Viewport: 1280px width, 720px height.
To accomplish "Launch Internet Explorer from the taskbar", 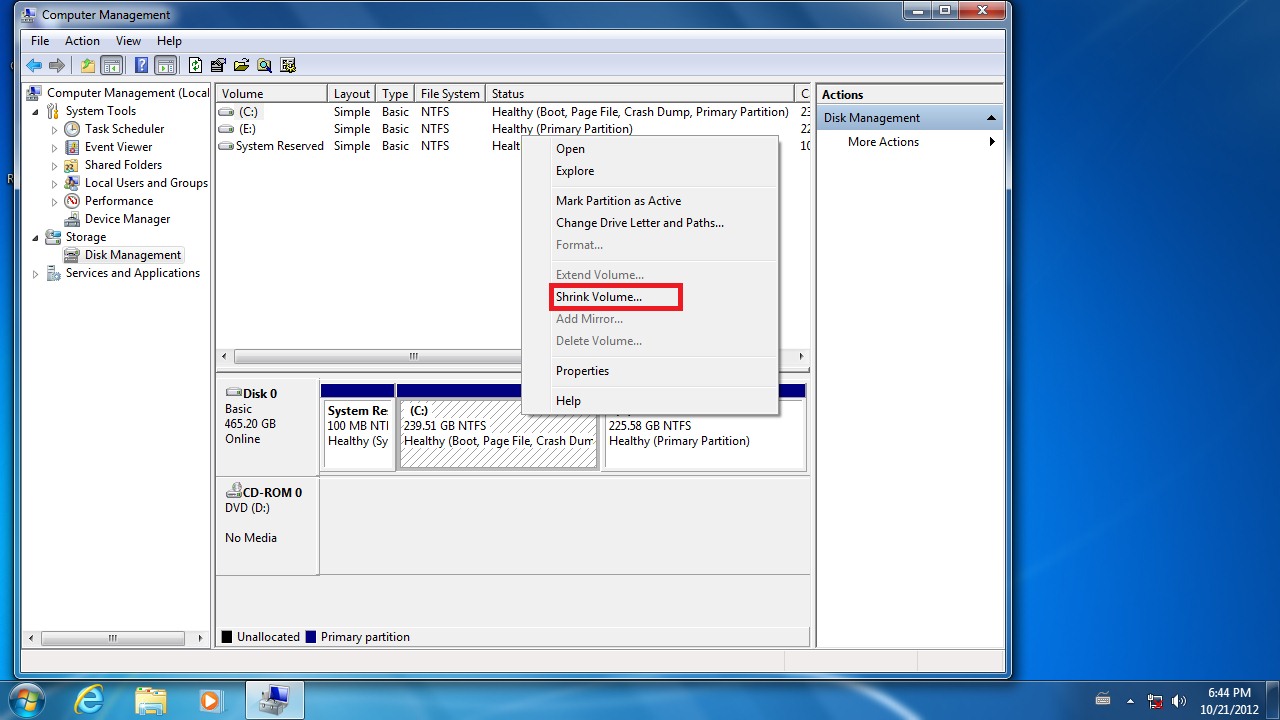I will [89, 700].
